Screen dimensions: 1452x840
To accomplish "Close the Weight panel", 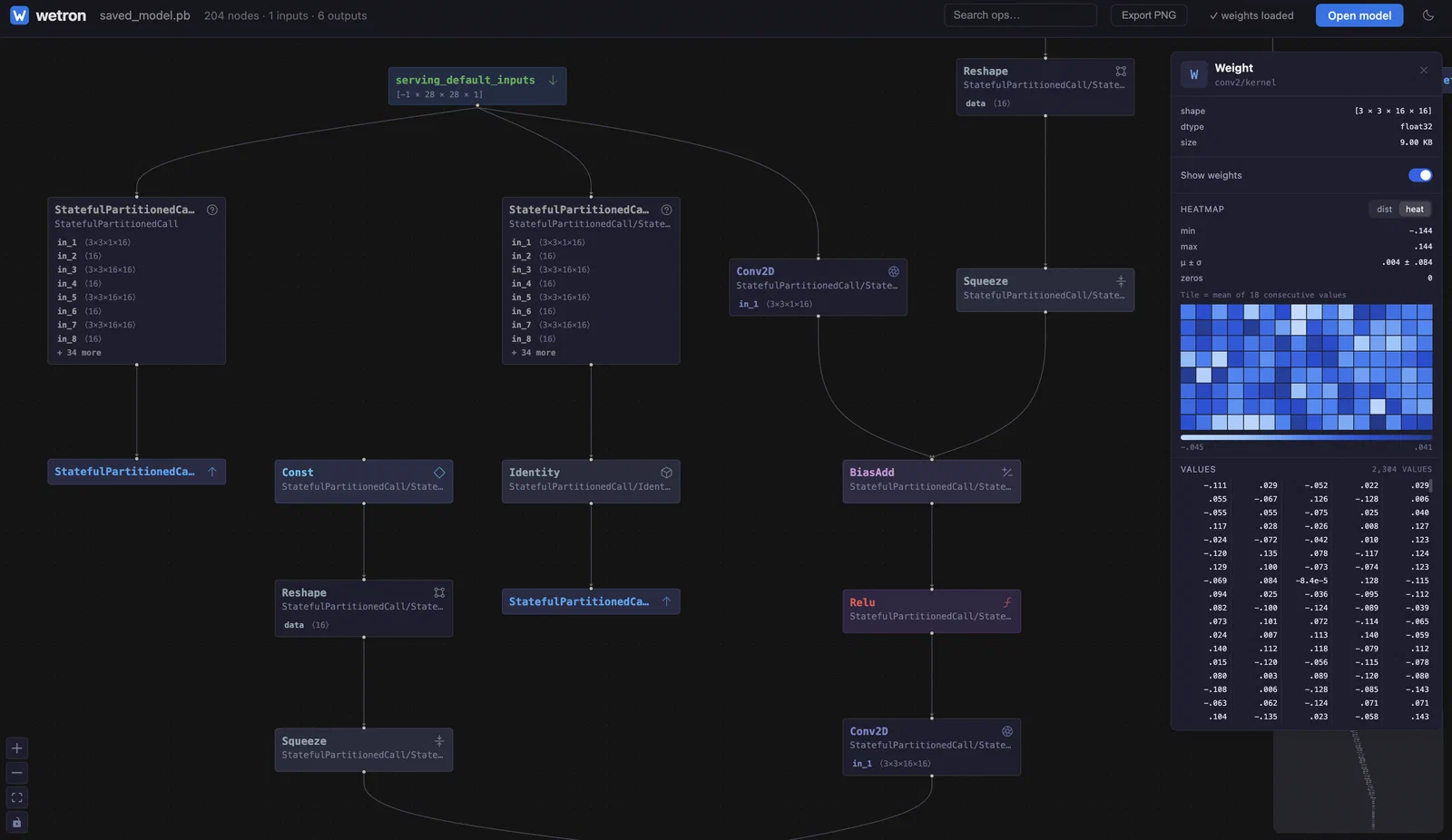I will (x=1423, y=70).
